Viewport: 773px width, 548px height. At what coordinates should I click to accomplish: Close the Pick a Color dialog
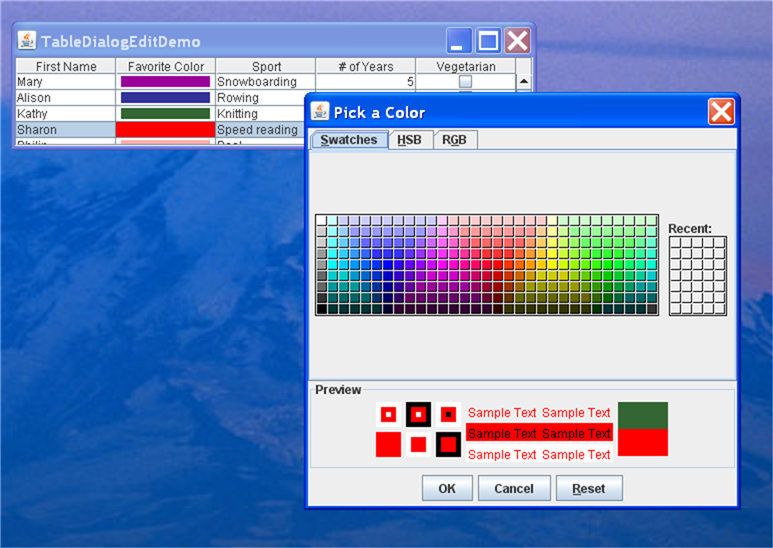pyautogui.click(x=721, y=112)
